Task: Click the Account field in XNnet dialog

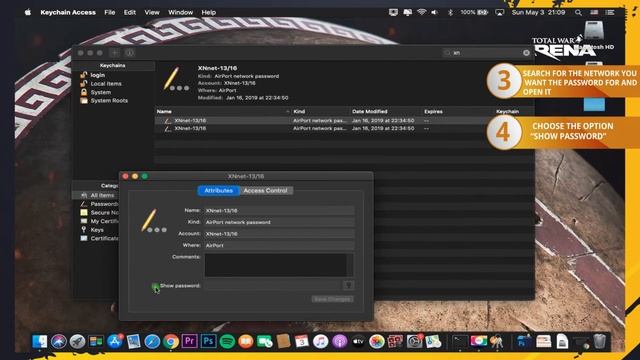Action: click(x=279, y=234)
